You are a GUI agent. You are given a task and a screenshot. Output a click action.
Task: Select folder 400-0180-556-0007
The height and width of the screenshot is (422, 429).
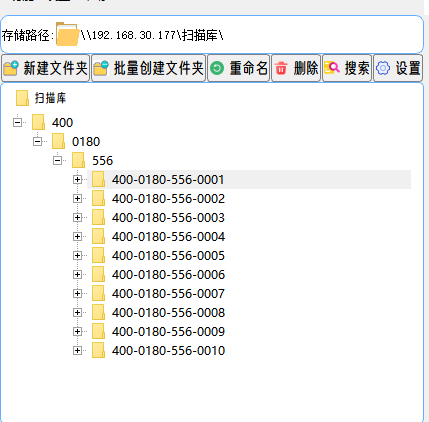click(x=168, y=294)
